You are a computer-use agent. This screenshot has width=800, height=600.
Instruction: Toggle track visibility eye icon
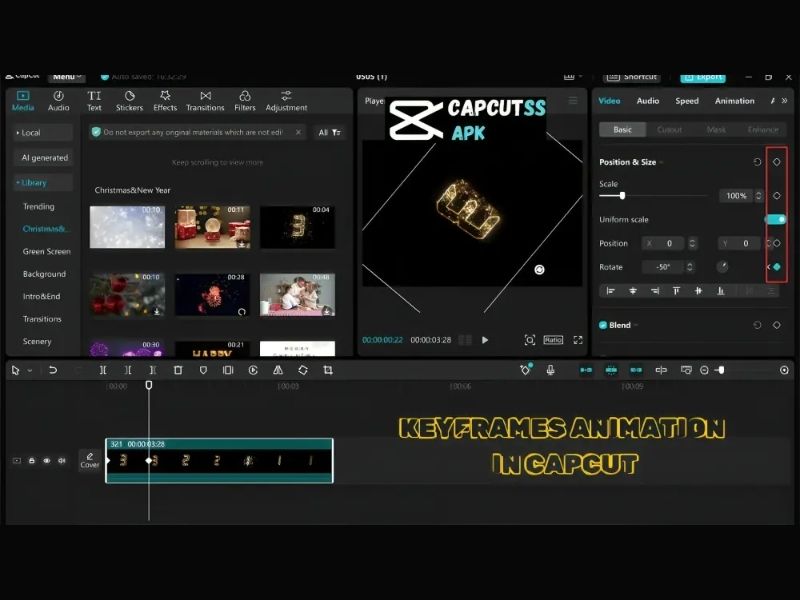click(x=46, y=461)
